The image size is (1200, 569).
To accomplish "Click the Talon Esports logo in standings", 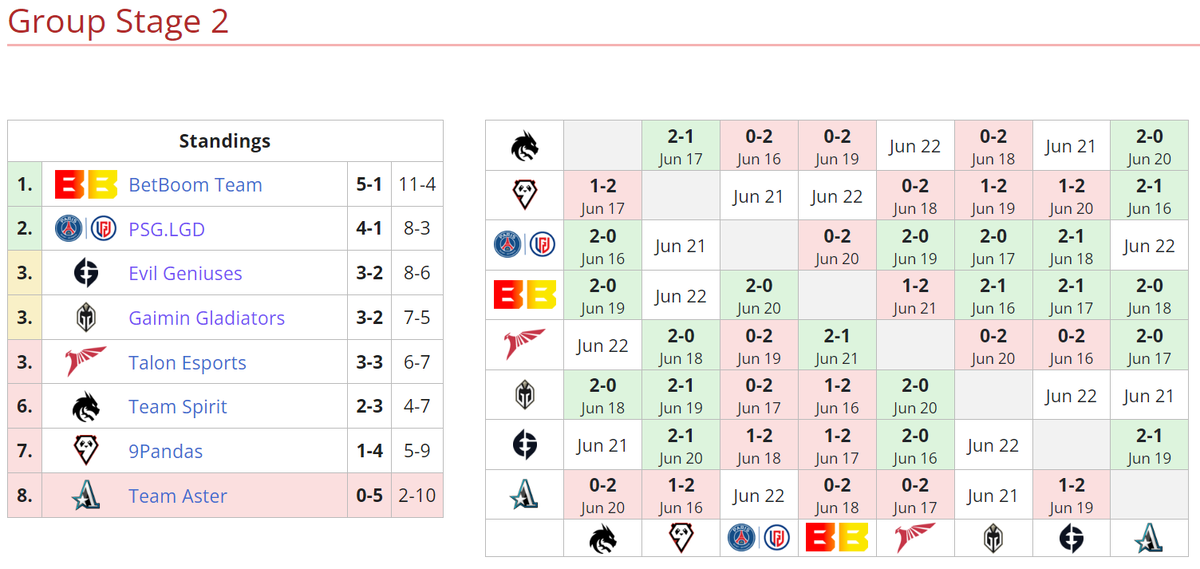I will click(86, 362).
